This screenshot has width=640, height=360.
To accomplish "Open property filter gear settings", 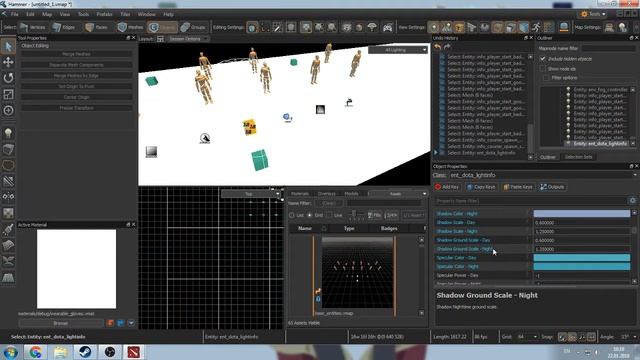I will coord(633,200).
